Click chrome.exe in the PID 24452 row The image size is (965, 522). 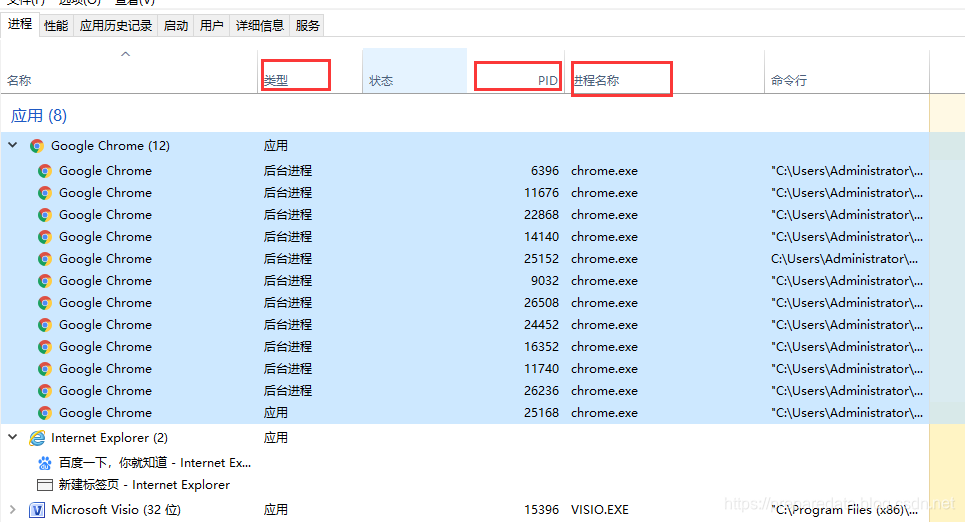click(604, 325)
